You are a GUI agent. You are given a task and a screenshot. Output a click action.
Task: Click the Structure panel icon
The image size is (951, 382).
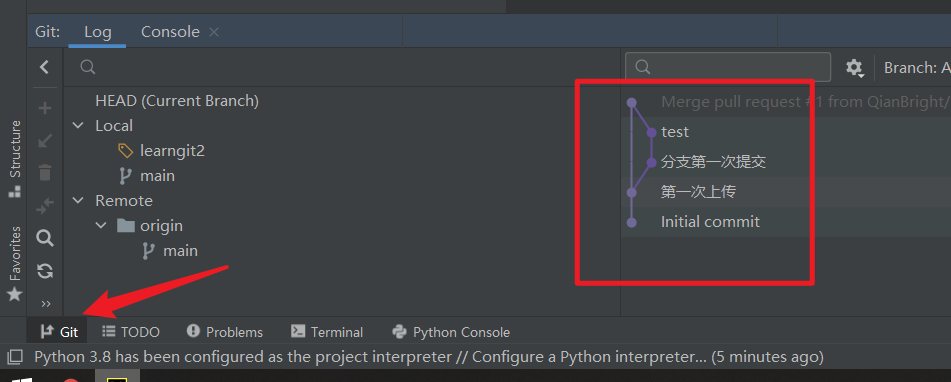point(14,192)
